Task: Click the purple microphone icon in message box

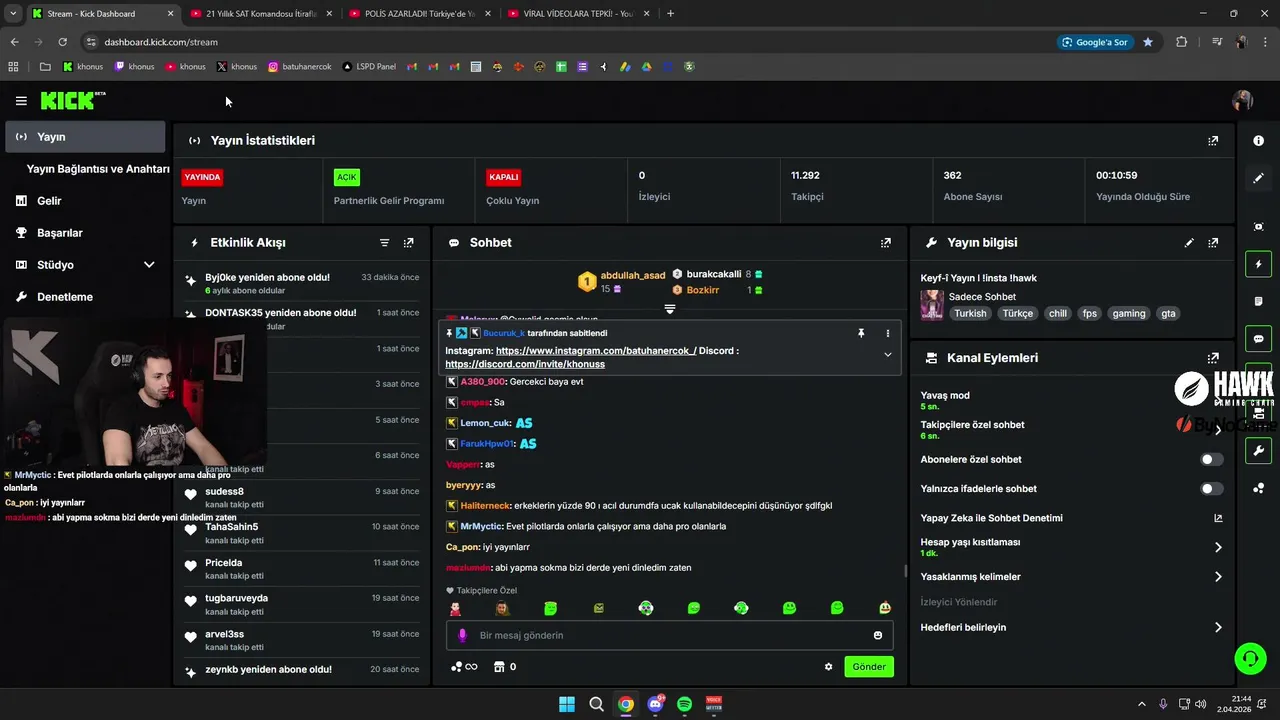Action: point(462,635)
